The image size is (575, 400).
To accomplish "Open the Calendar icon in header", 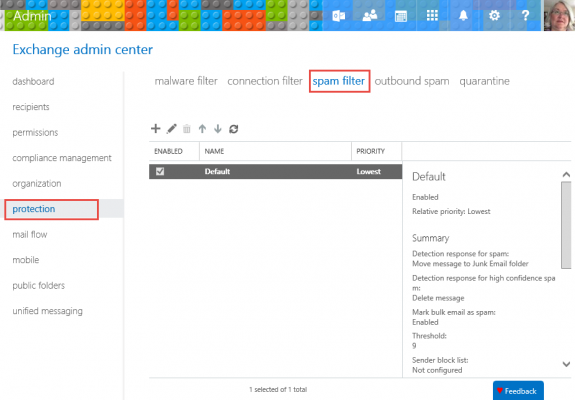I will coord(400,16).
